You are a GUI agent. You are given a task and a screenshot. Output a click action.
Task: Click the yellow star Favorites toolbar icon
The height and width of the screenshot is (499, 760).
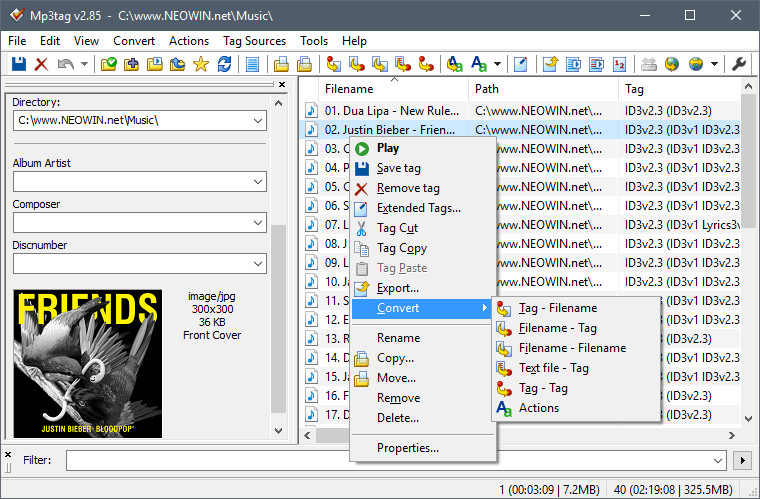point(201,64)
